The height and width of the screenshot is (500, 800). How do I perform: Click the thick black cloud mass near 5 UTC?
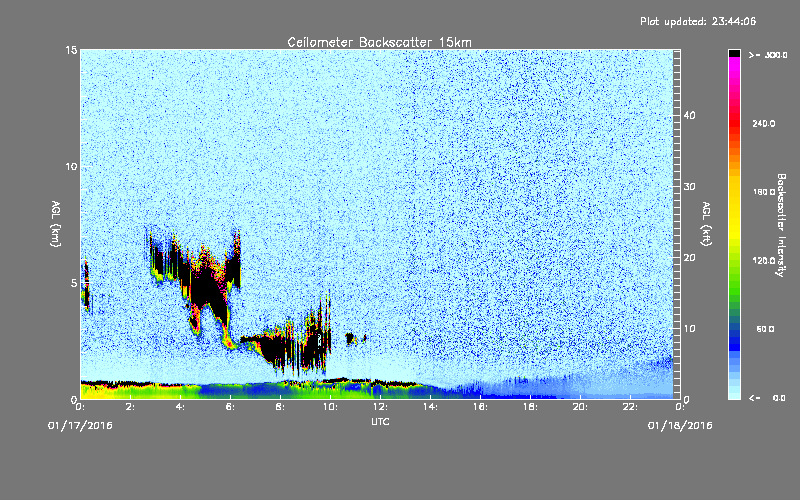tap(210, 288)
